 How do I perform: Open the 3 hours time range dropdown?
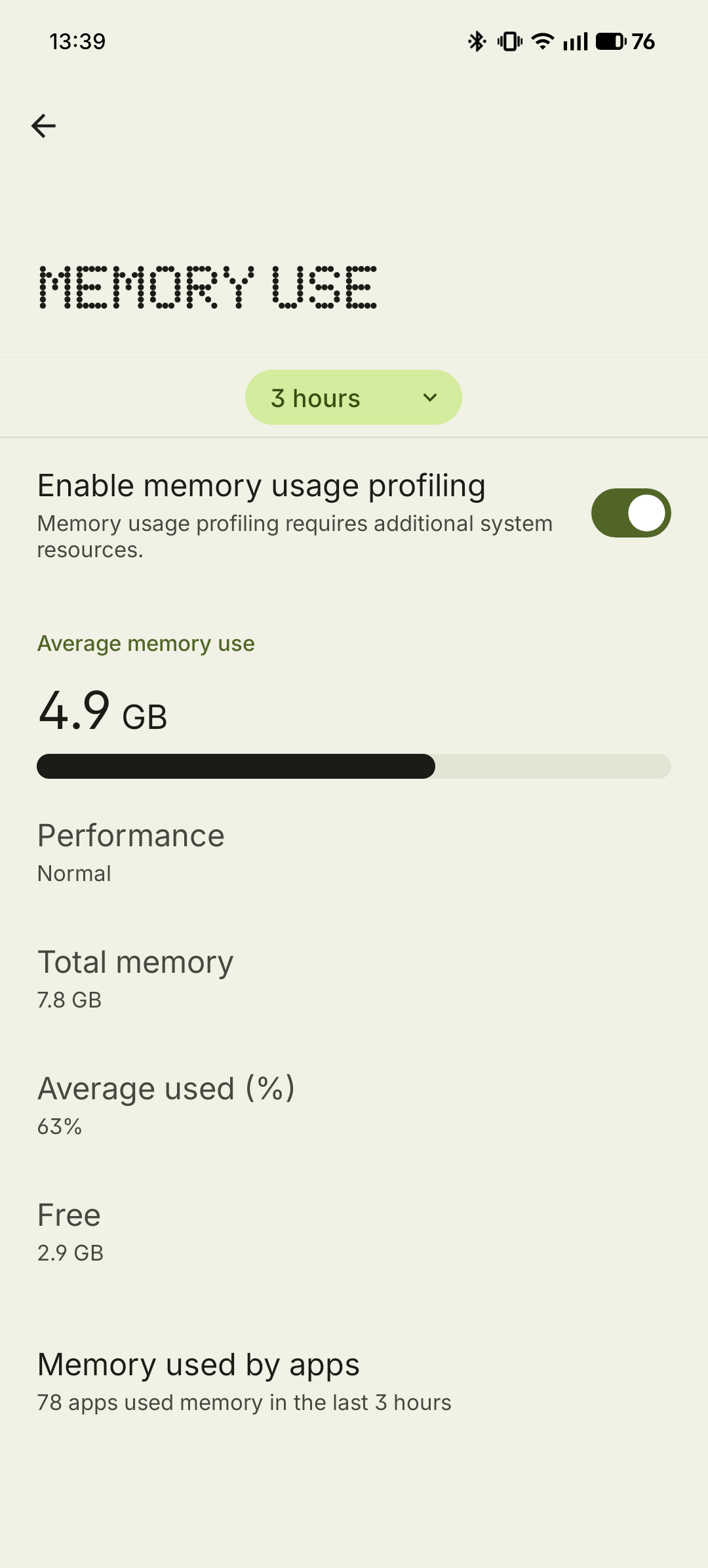point(353,398)
